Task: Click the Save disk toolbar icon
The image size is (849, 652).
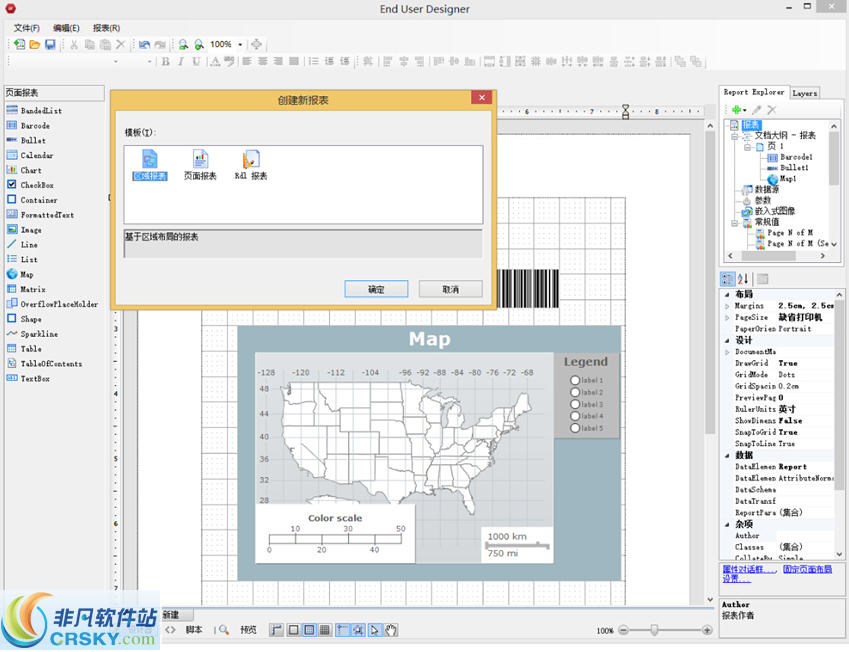Action: click(x=50, y=44)
